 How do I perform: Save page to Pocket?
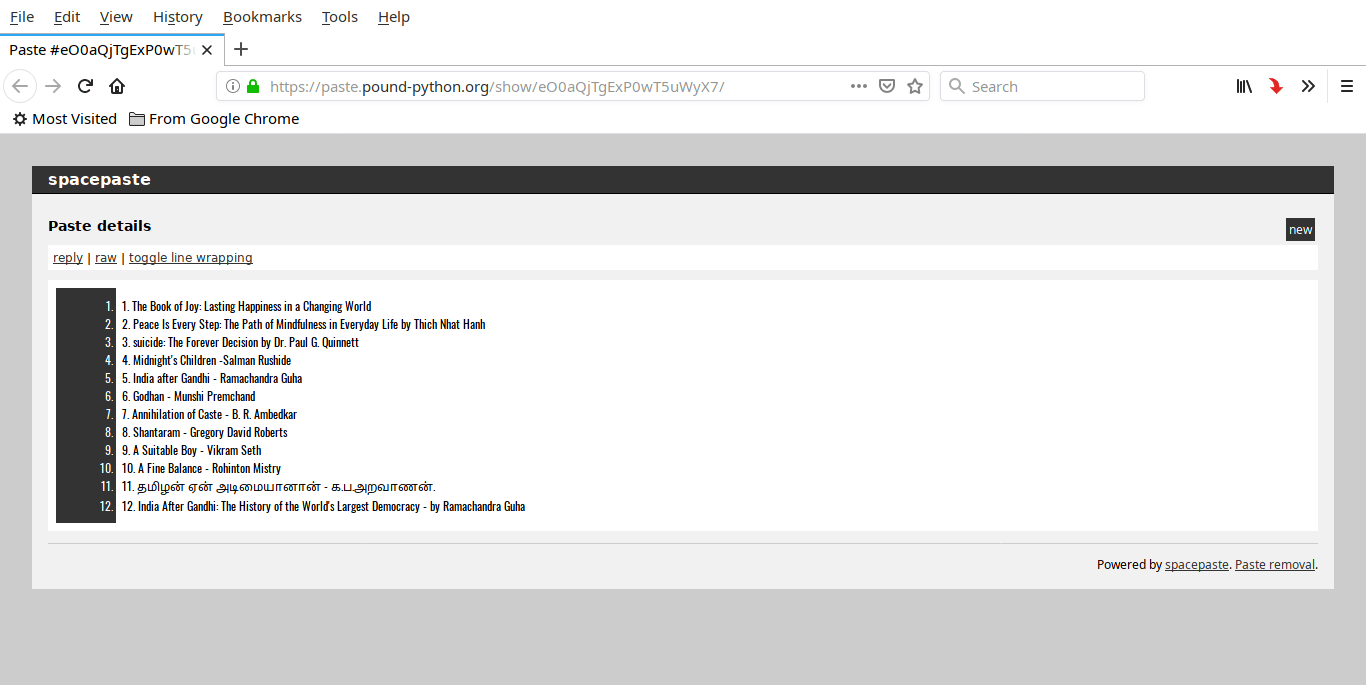click(x=886, y=86)
